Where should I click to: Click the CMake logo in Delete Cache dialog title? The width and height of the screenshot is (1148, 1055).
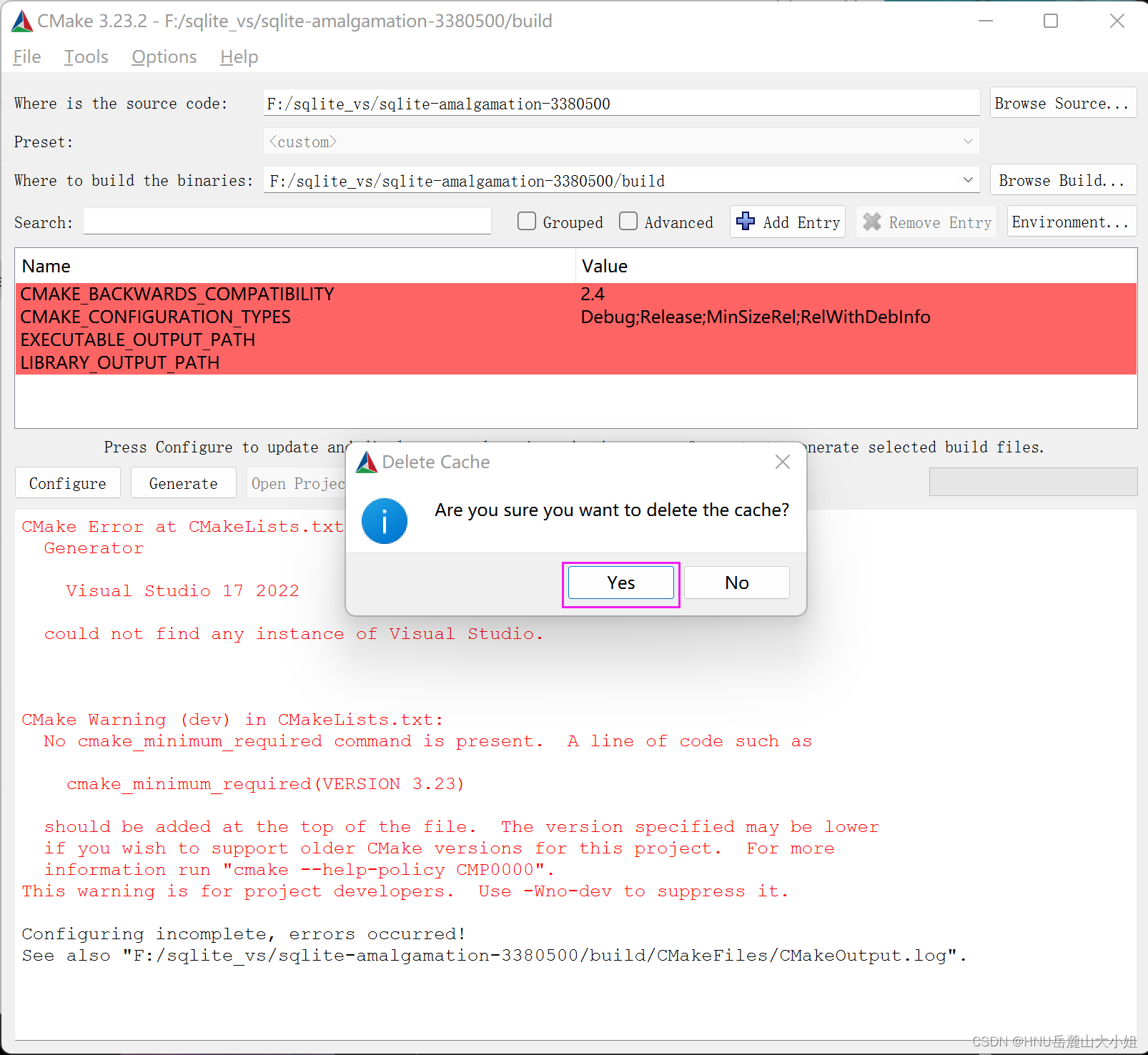pyautogui.click(x=367, y=462)
